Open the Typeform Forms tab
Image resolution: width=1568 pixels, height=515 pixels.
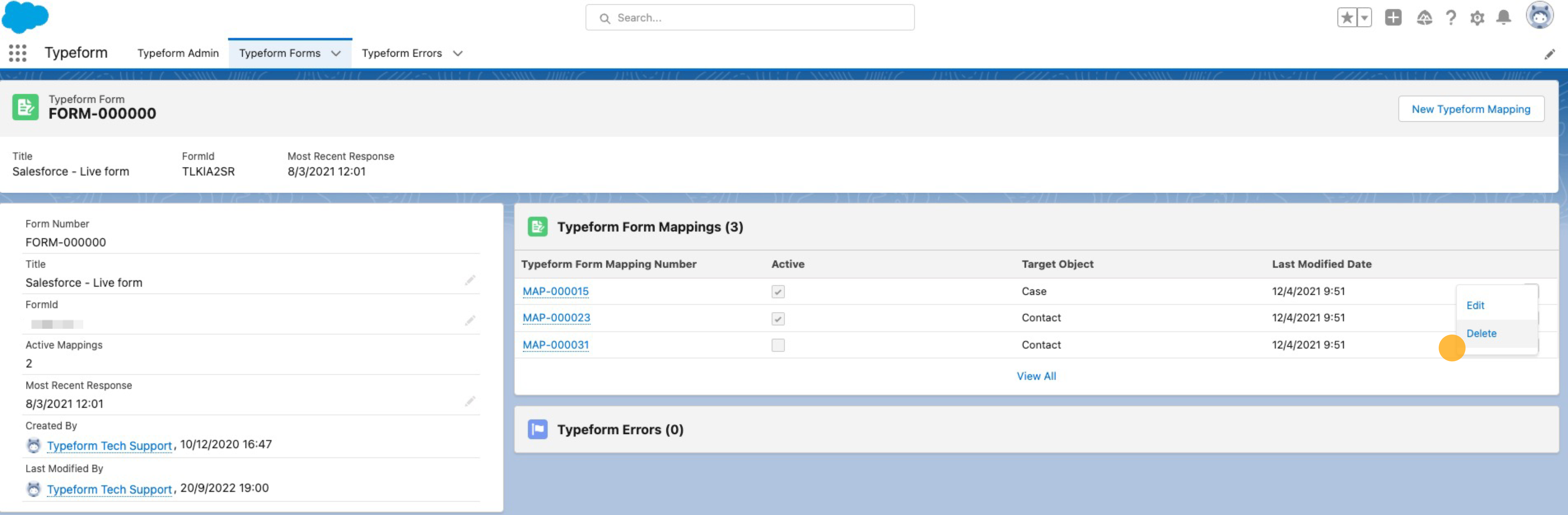(x=280, y=53)
